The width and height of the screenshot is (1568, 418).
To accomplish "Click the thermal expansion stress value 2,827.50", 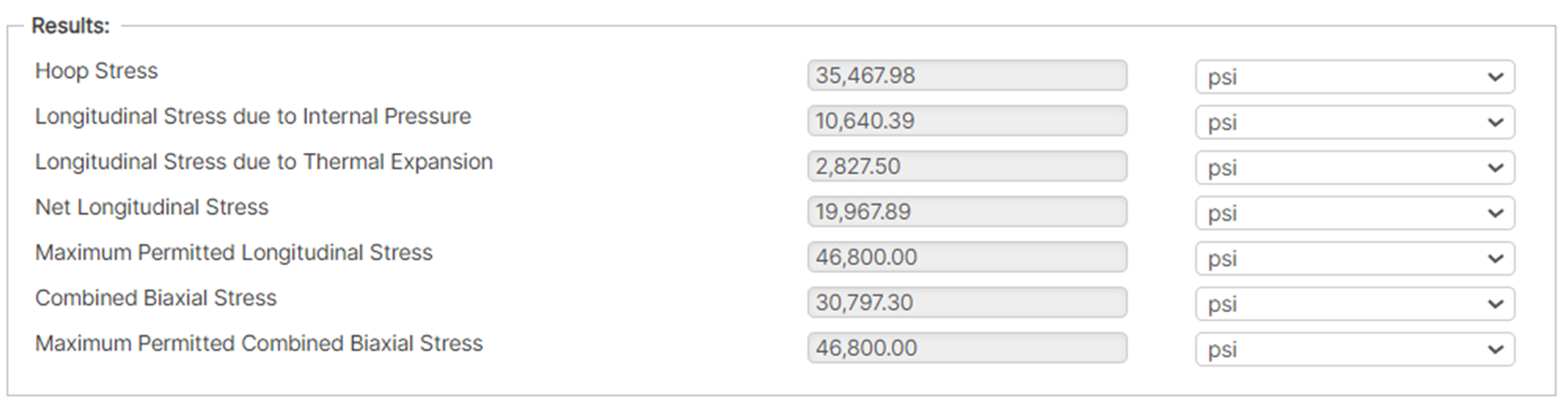I will [x=967, y=167].
